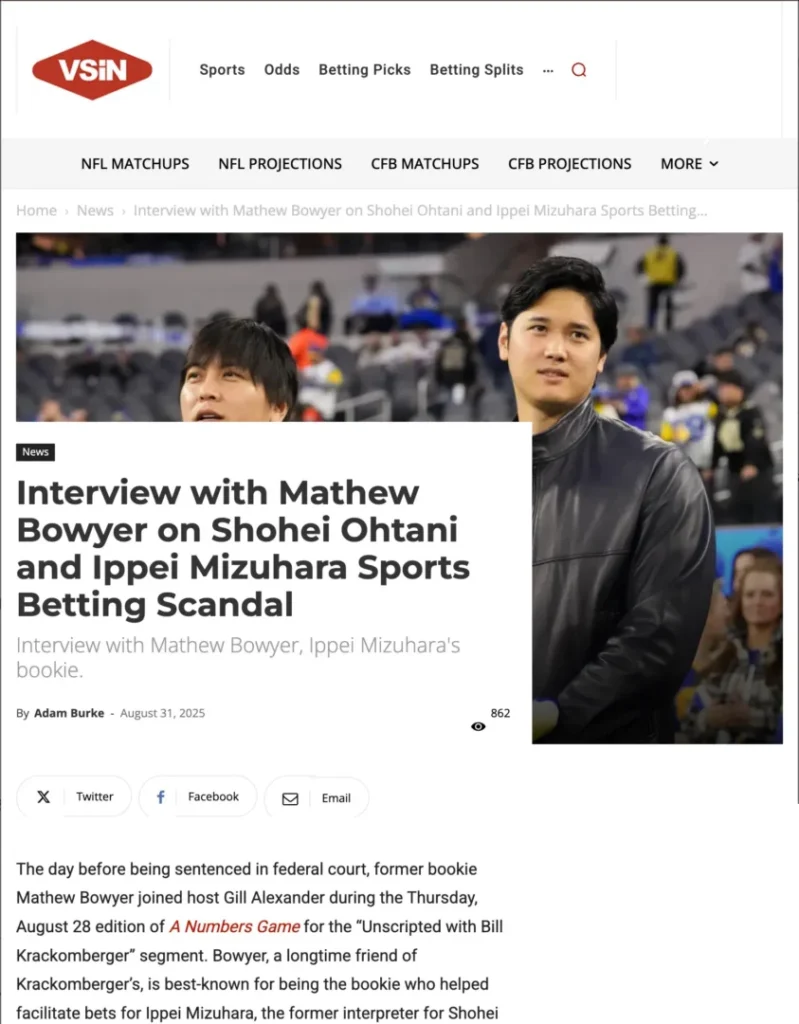
Task: Open the Betting Picks menu
Action: pos(365,70)
